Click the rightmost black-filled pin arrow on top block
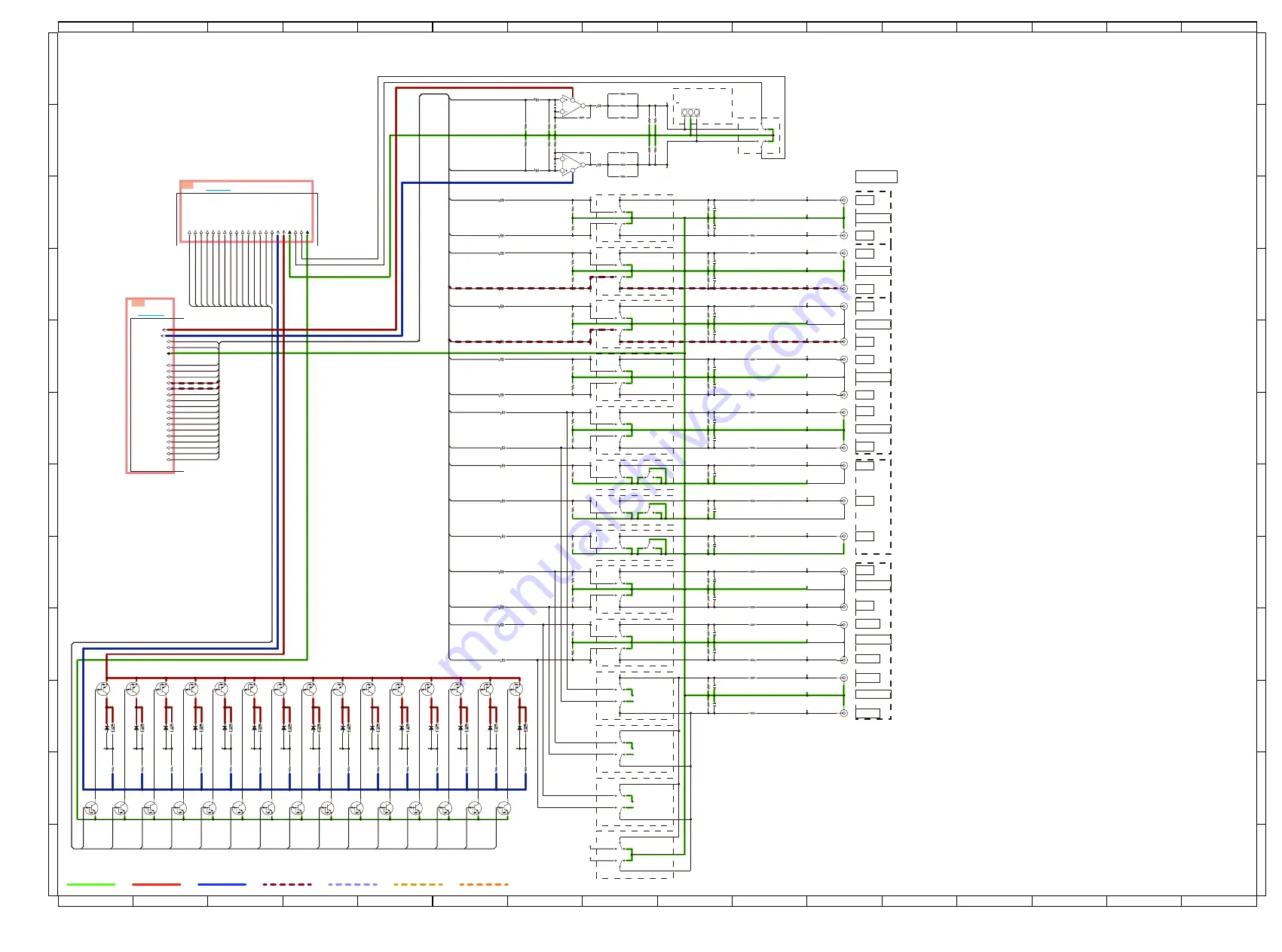The image size is (1282, 952). pyautogui.click(x=307, y=233)
